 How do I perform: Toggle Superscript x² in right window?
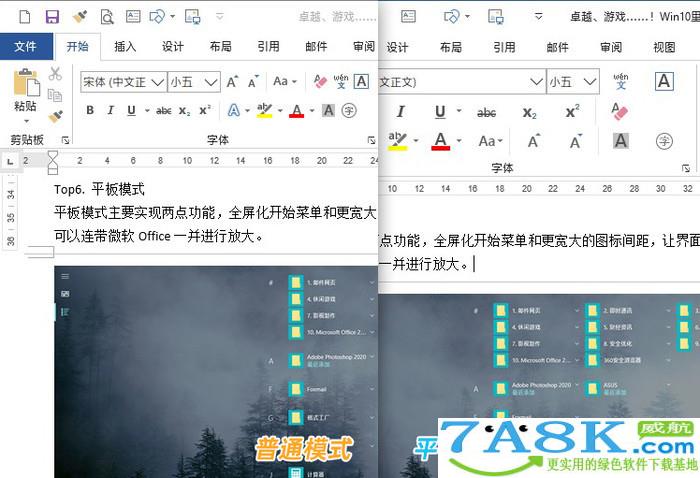(x=572, y=112)
